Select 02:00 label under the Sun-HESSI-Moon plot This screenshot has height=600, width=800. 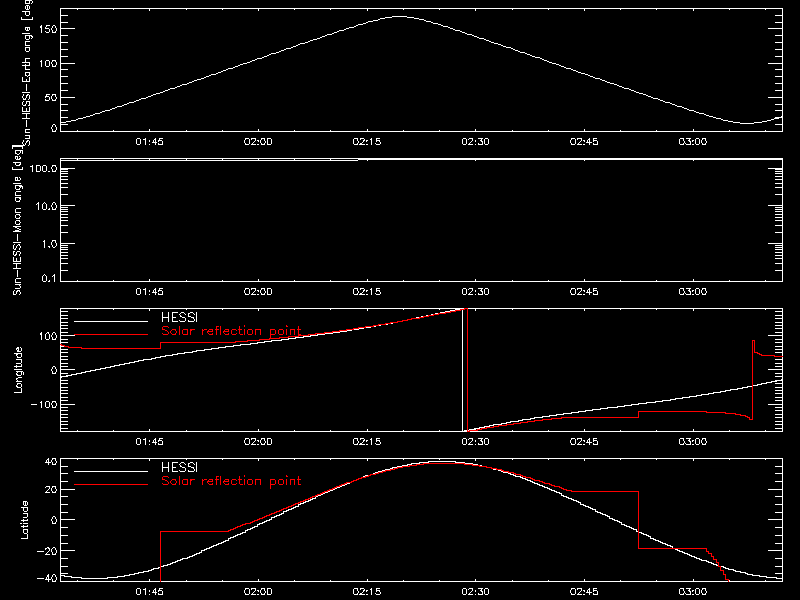pos(258,292)
